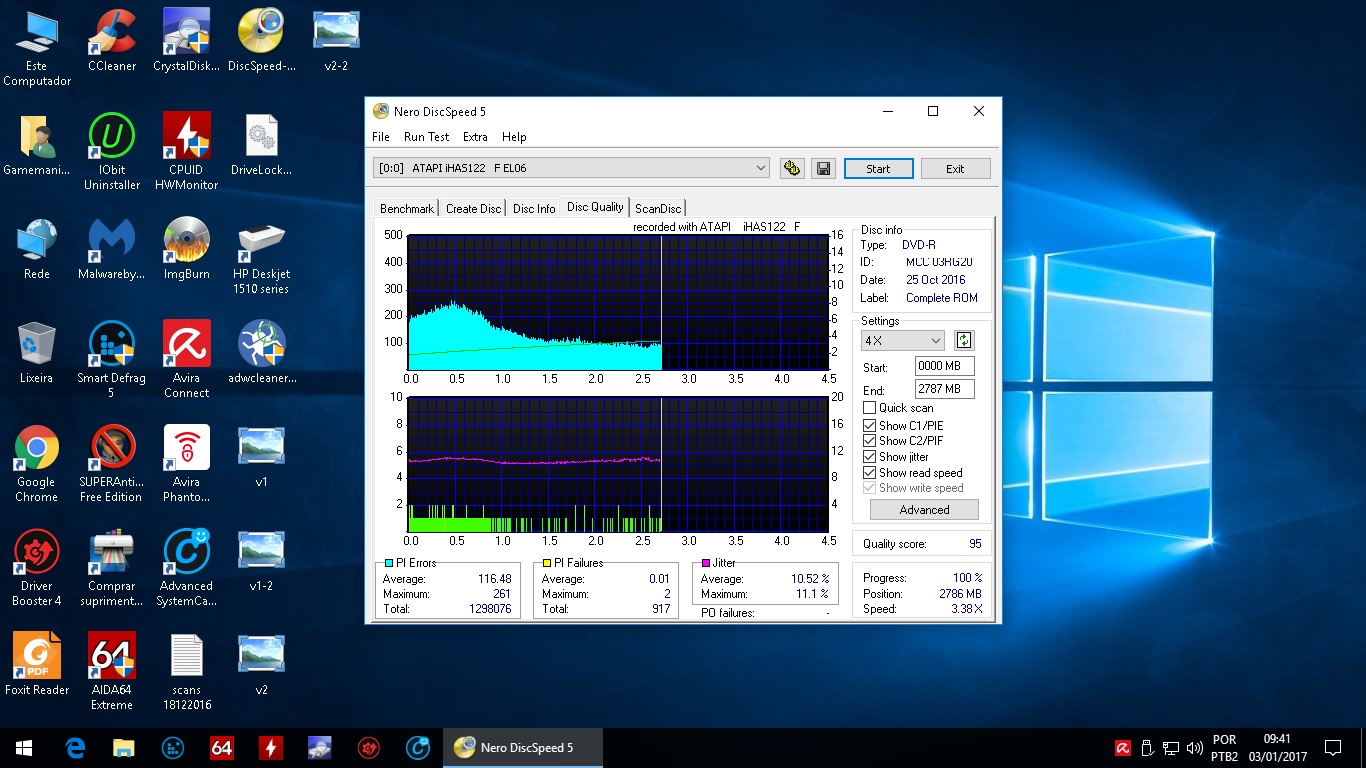Screen dimensions: 1366x768
Task: Click the save floppy disk icon
Action: pyautogui.click(x=823, y=169)
